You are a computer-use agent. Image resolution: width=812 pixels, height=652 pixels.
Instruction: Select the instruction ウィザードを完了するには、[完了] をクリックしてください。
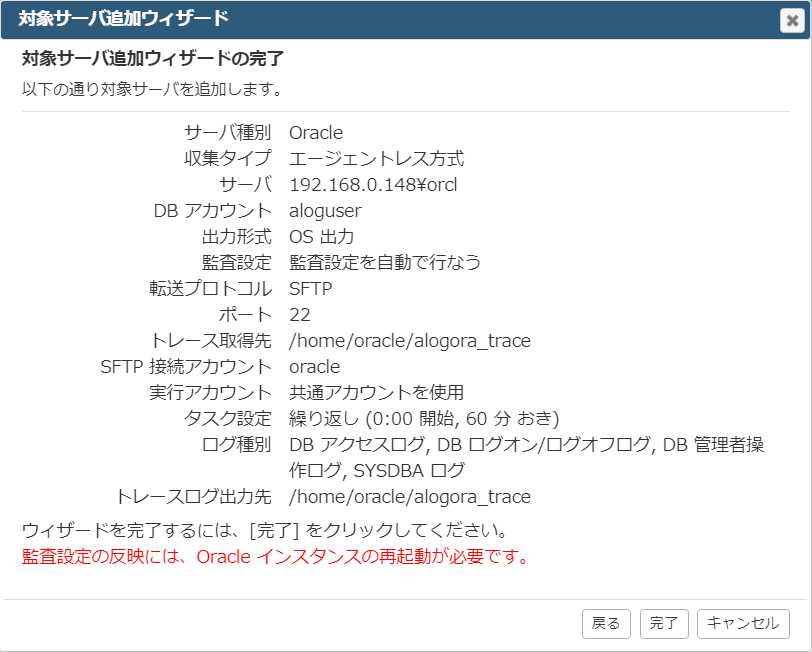[x=264, y=530]
